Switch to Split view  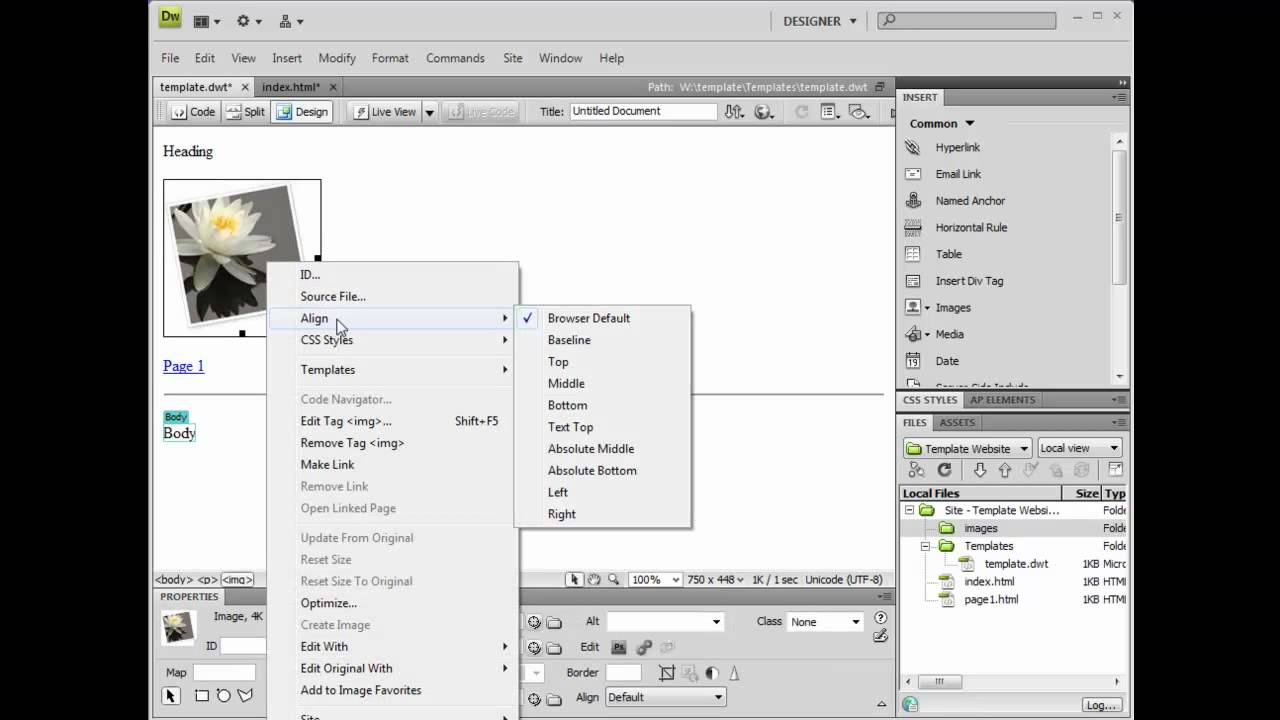[x=246, y=112]
